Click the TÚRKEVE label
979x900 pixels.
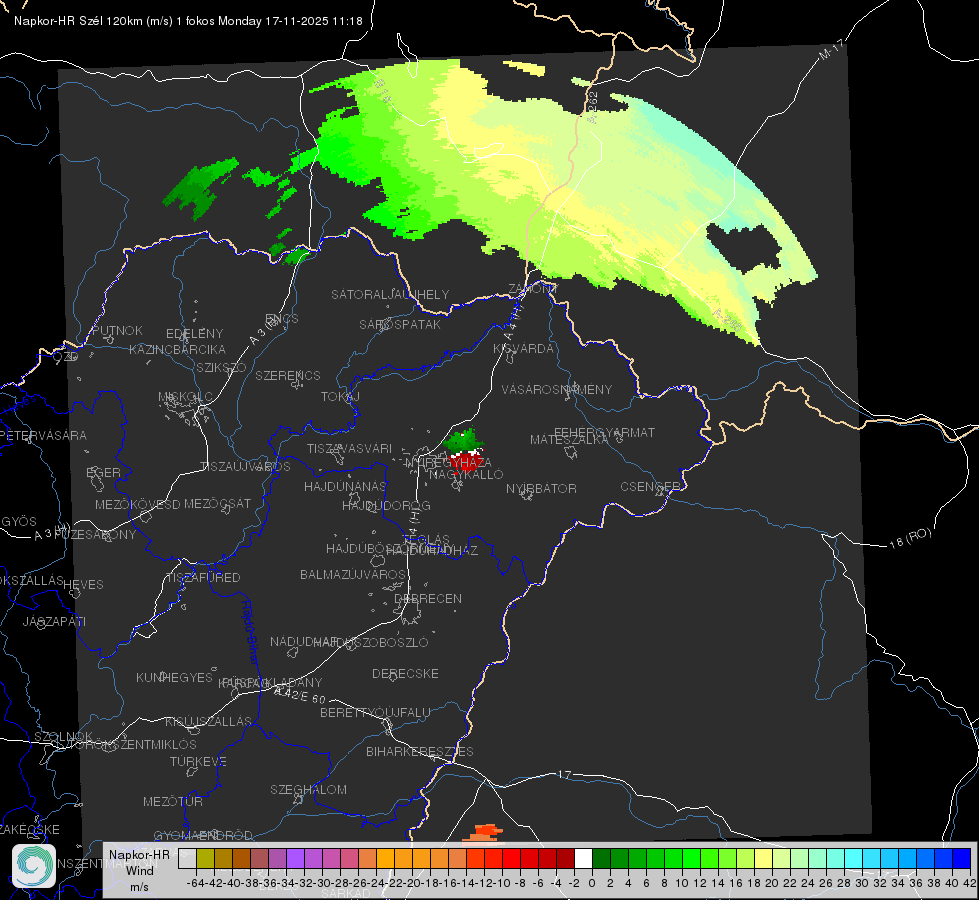199,761
